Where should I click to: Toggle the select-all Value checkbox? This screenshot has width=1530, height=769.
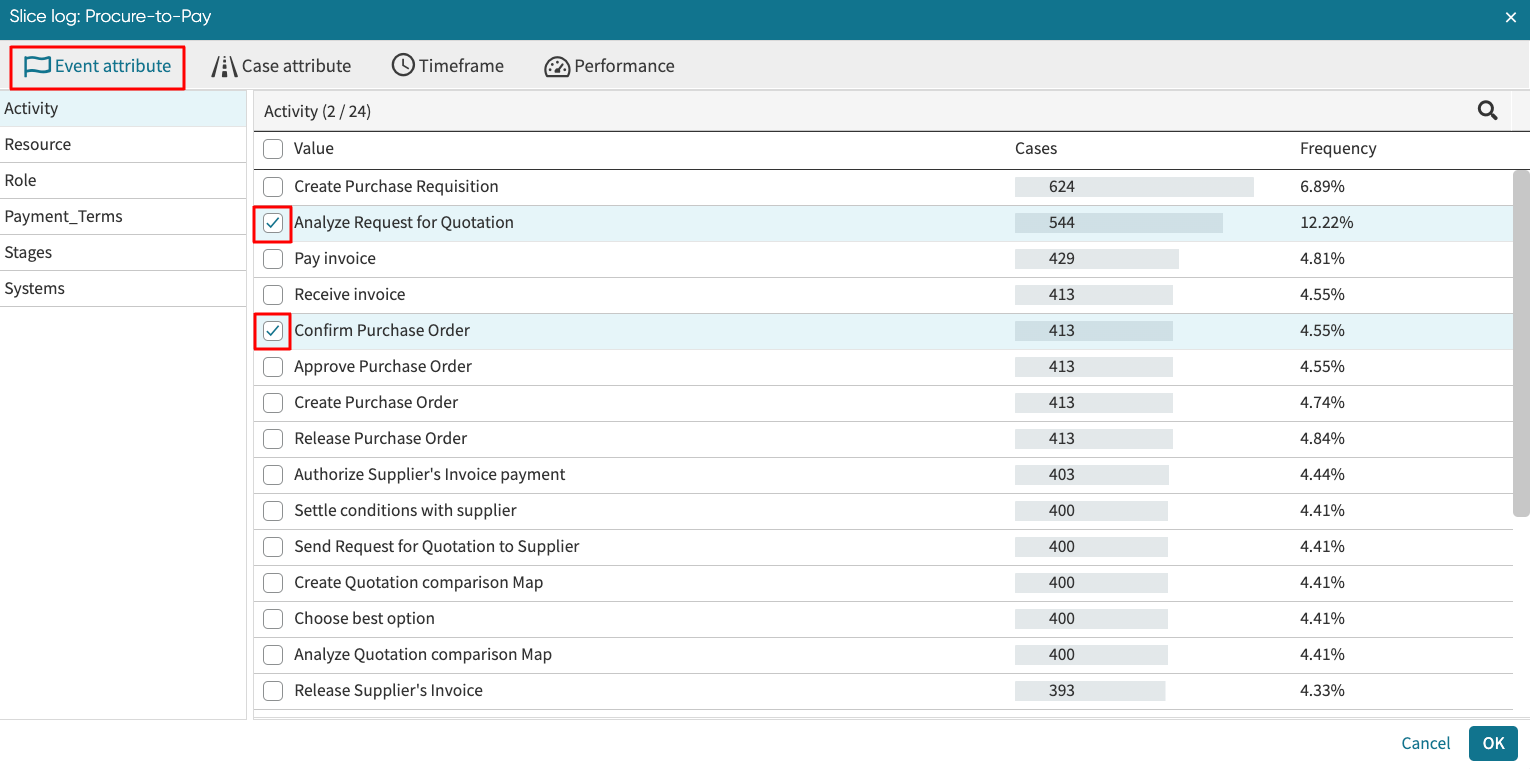coord(273,149)
